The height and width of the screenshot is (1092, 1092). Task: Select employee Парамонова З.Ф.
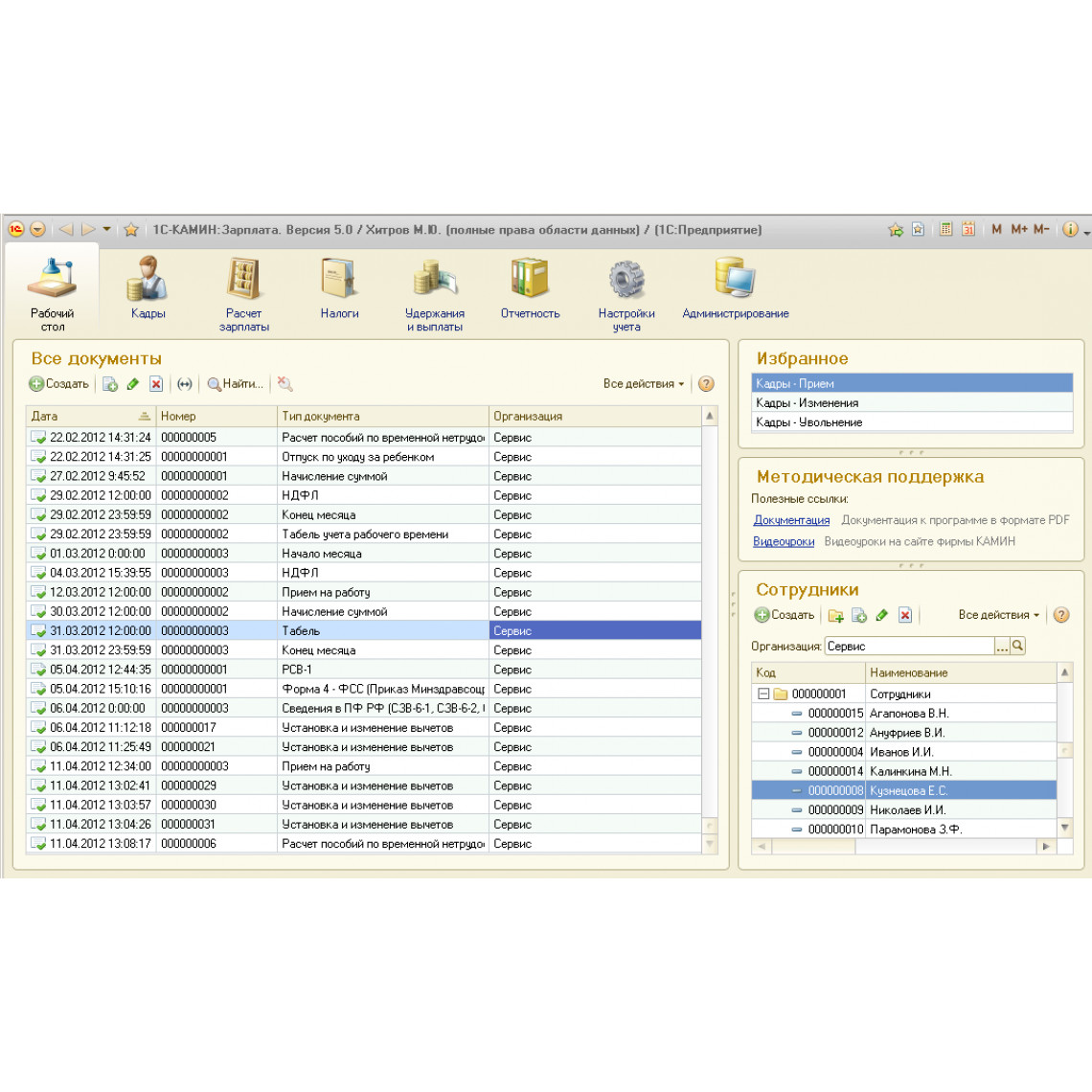pyautogui.click(x=904, y=830)
